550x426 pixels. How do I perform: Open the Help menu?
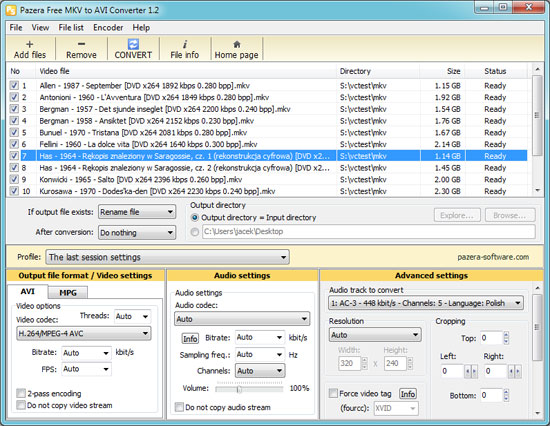[141, 27]
